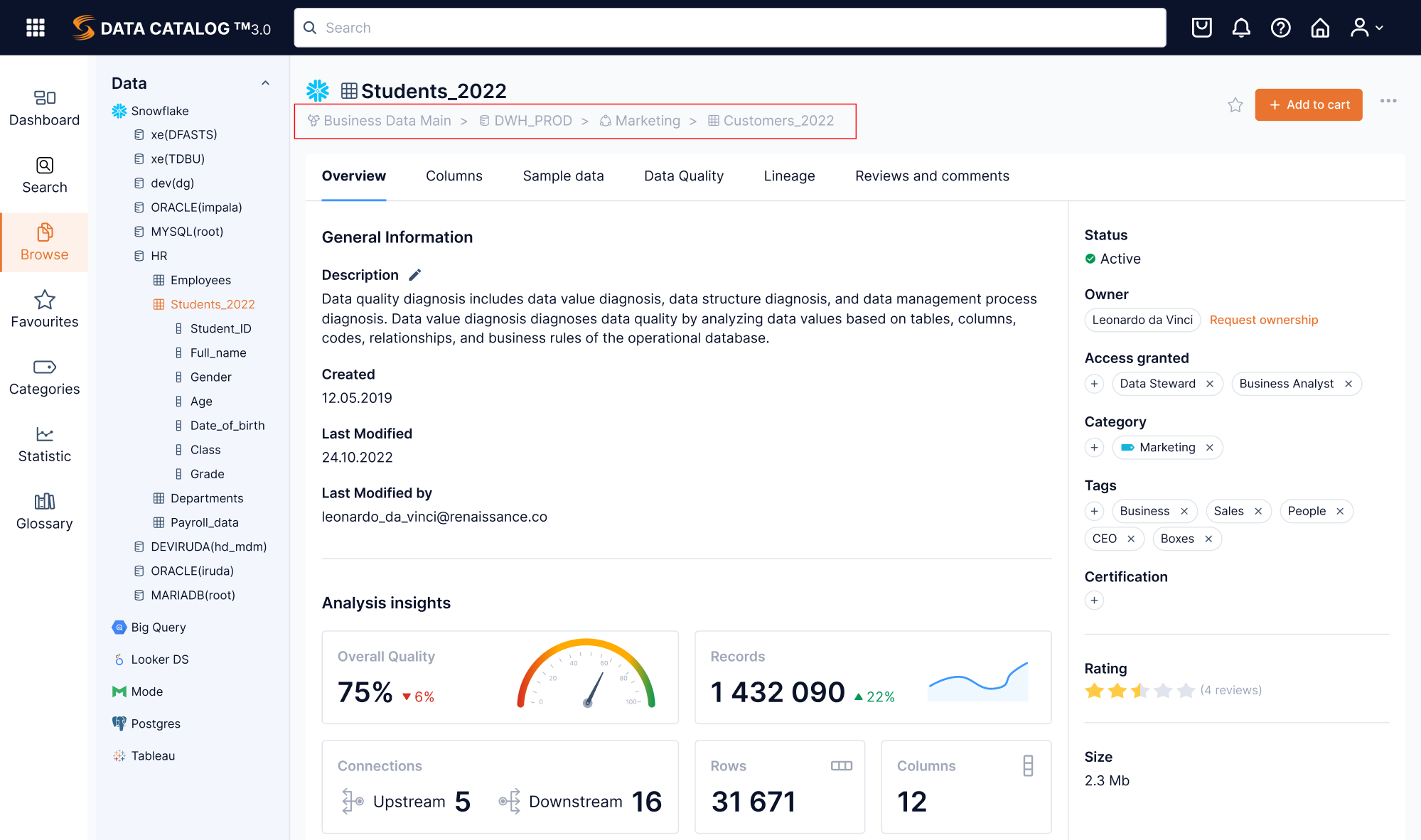1421x840 pixels.
Task: Select the Home icon in top bar
Action: point(1319,27)
